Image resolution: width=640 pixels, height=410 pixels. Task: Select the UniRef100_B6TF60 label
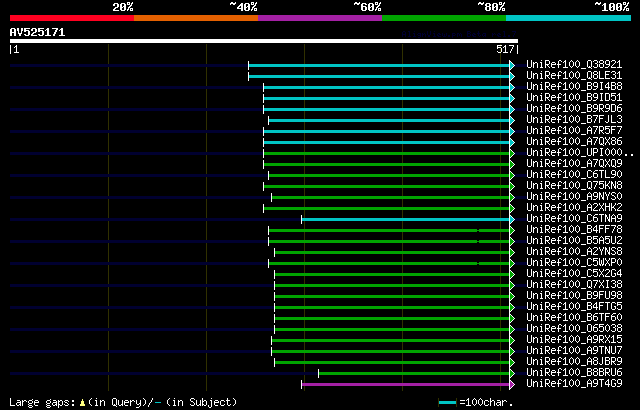coord(574,318)
